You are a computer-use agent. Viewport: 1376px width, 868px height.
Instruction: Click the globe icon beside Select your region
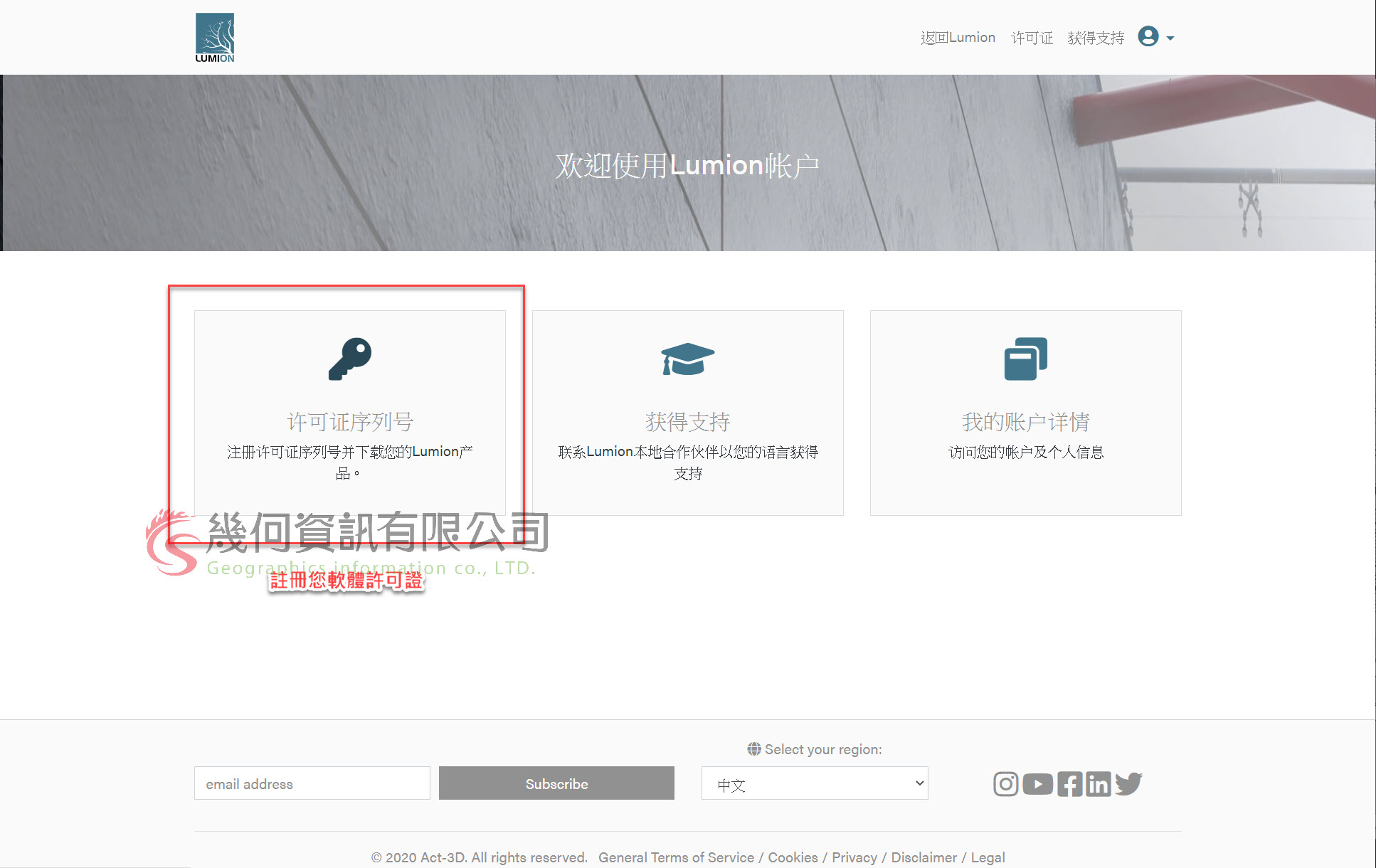754,749
